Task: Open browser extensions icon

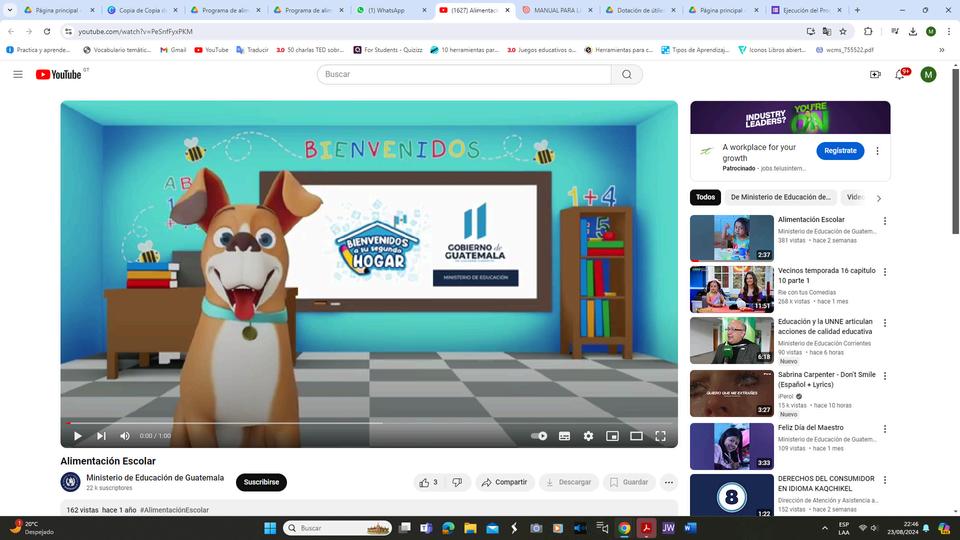Action: coord(868,31)
